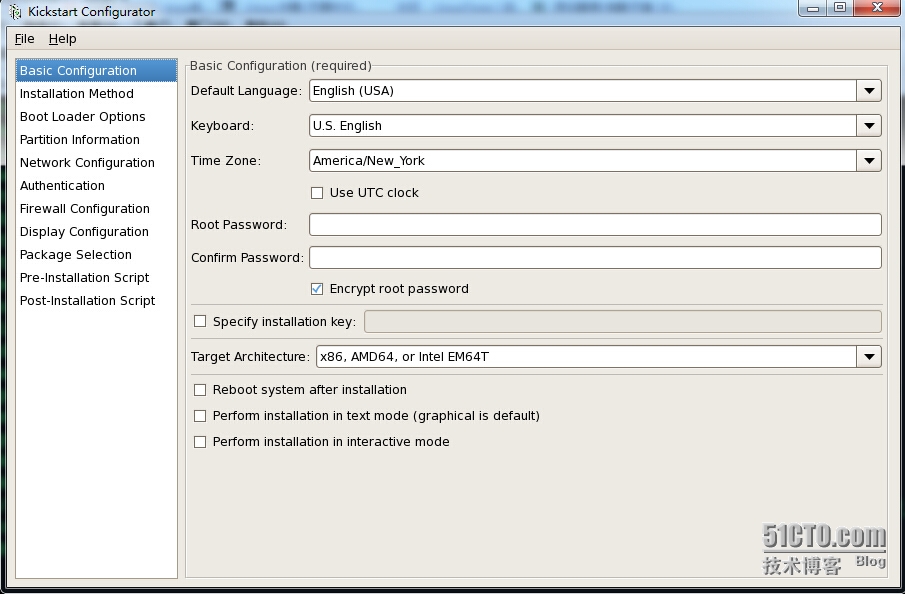Click the Target Architecture label
This screenshot has height=594, width=905.
pyautogui.click(x=250, y=357)
